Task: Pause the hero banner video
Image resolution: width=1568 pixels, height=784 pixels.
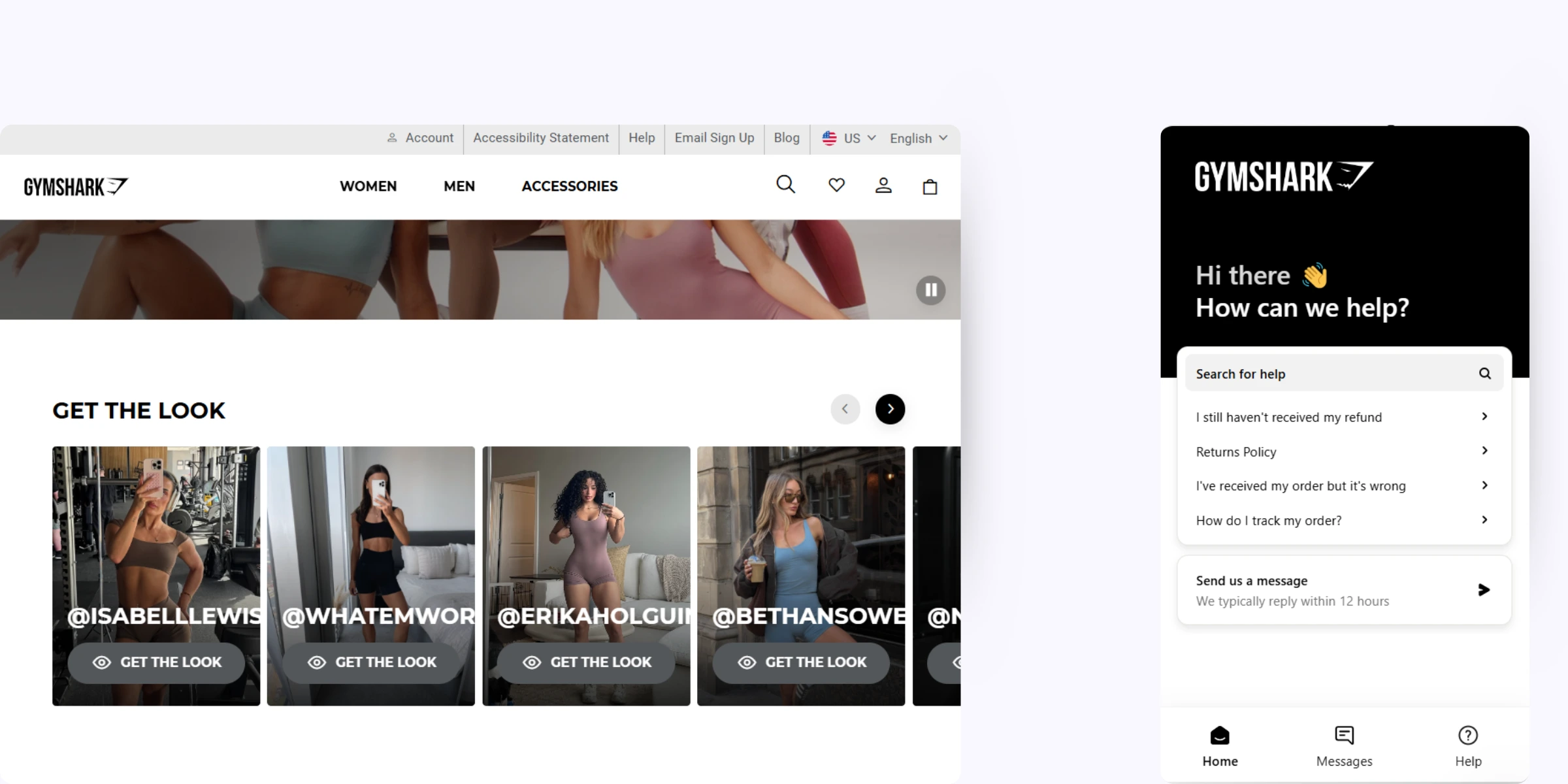Action: [930, 290]
